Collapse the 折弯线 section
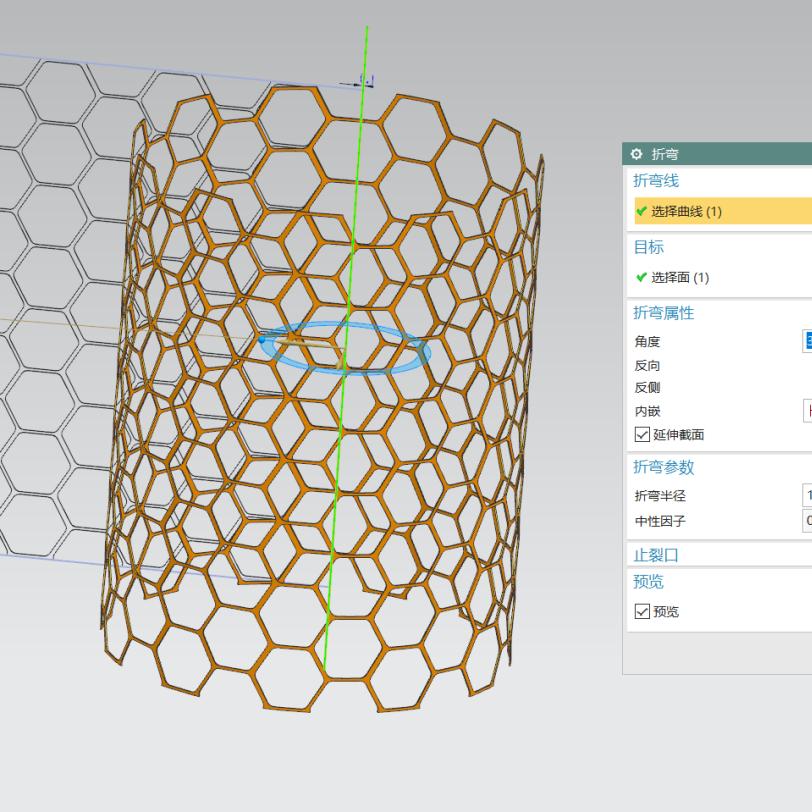Viewport: 812px width, 812px height. click(656, 181)
